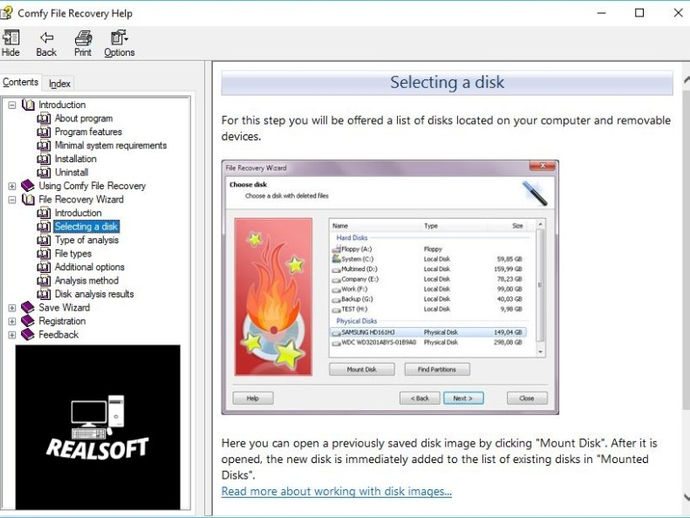Click the purple book icon for Feedback
Image resolution: width=690 pixels, height=518 pixels.
click(x=28, y=334)
